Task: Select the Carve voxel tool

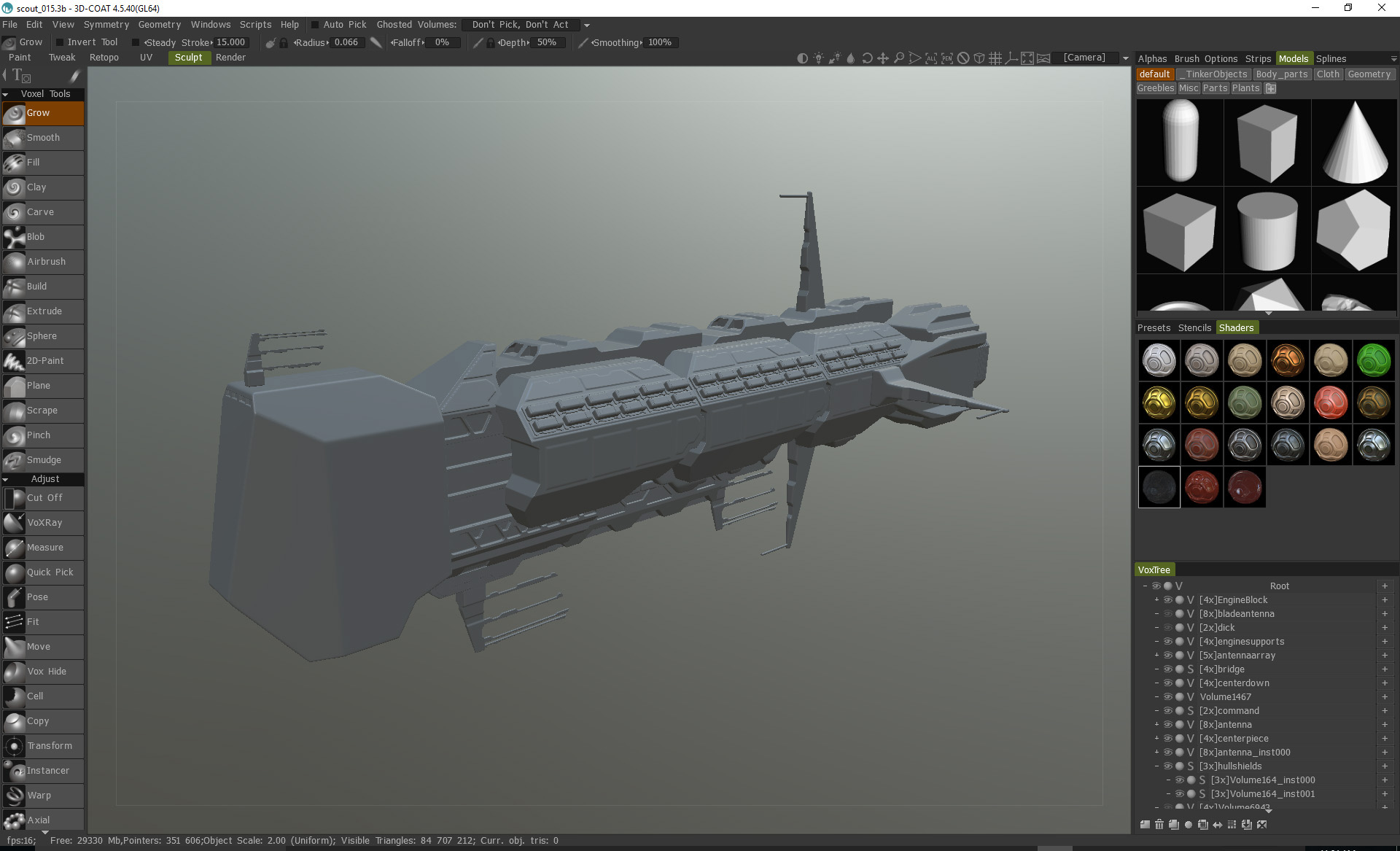Action: tap(42, 212)
